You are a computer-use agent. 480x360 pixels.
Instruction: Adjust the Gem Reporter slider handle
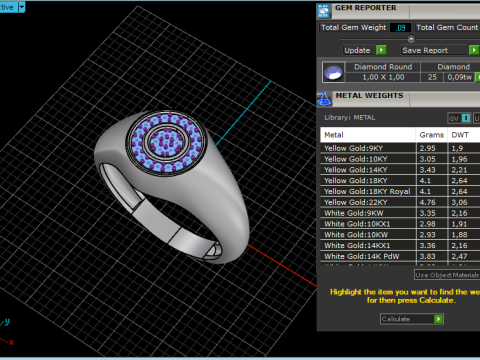pos(411,39)
